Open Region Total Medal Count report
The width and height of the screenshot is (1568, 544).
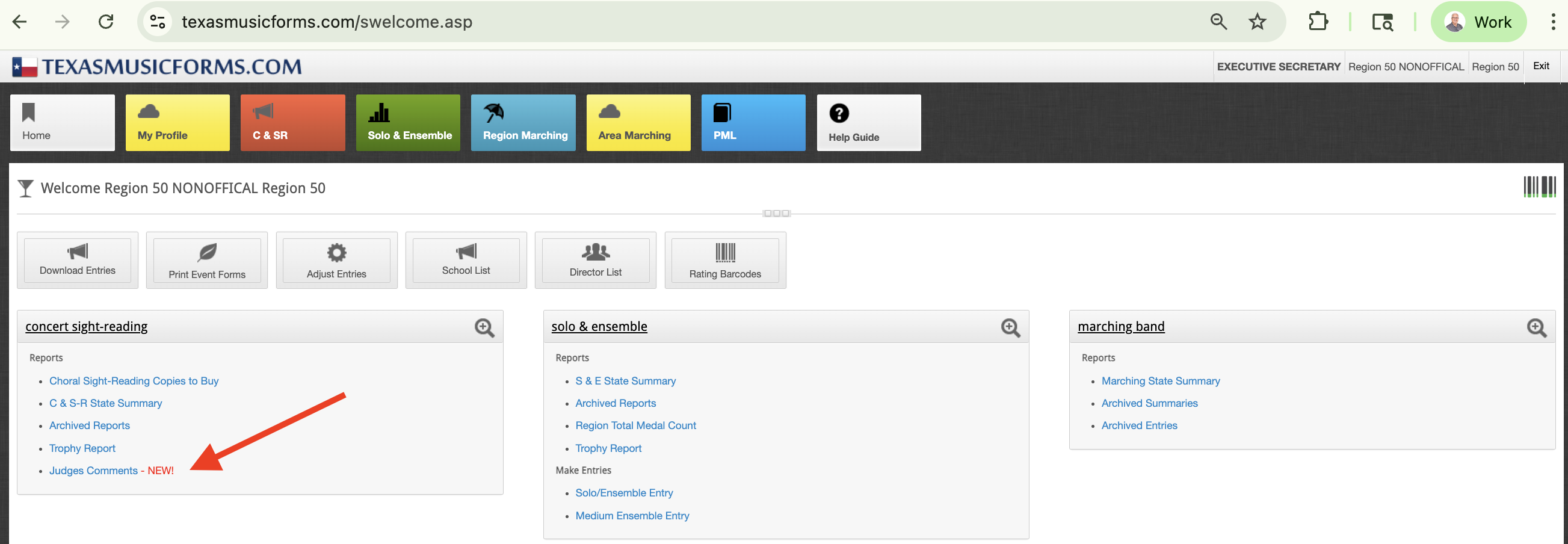[x=636, y=426]
